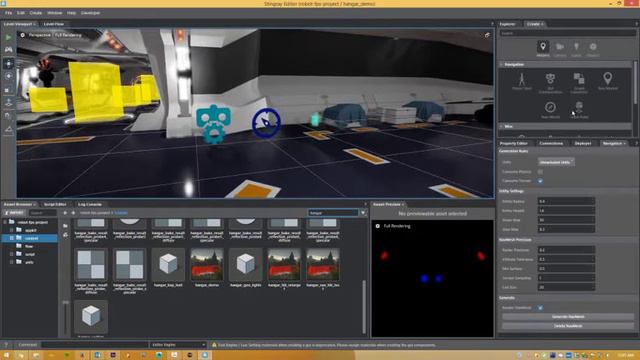The width and height of the screenshot is (640, 360).
Task: Click the Entity Radius input field
Action: [566, 201]
